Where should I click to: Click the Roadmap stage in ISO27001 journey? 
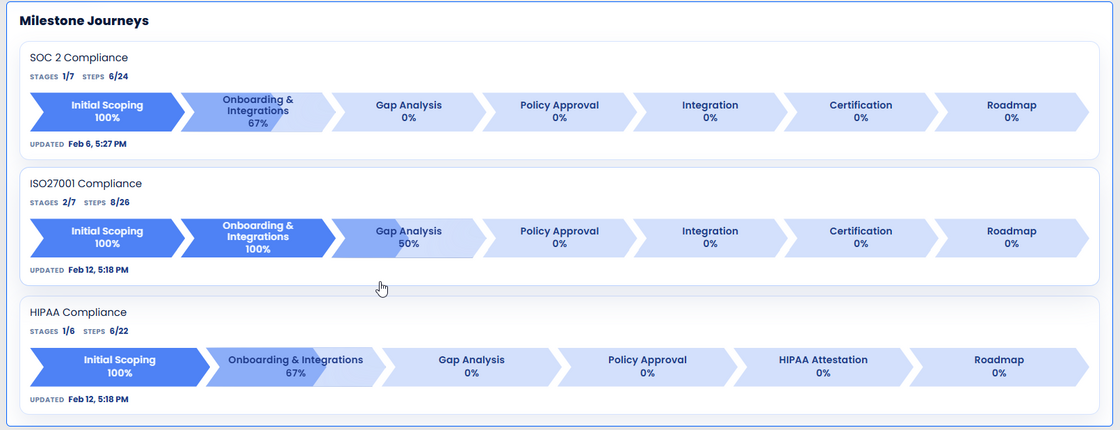(1011, 237)
